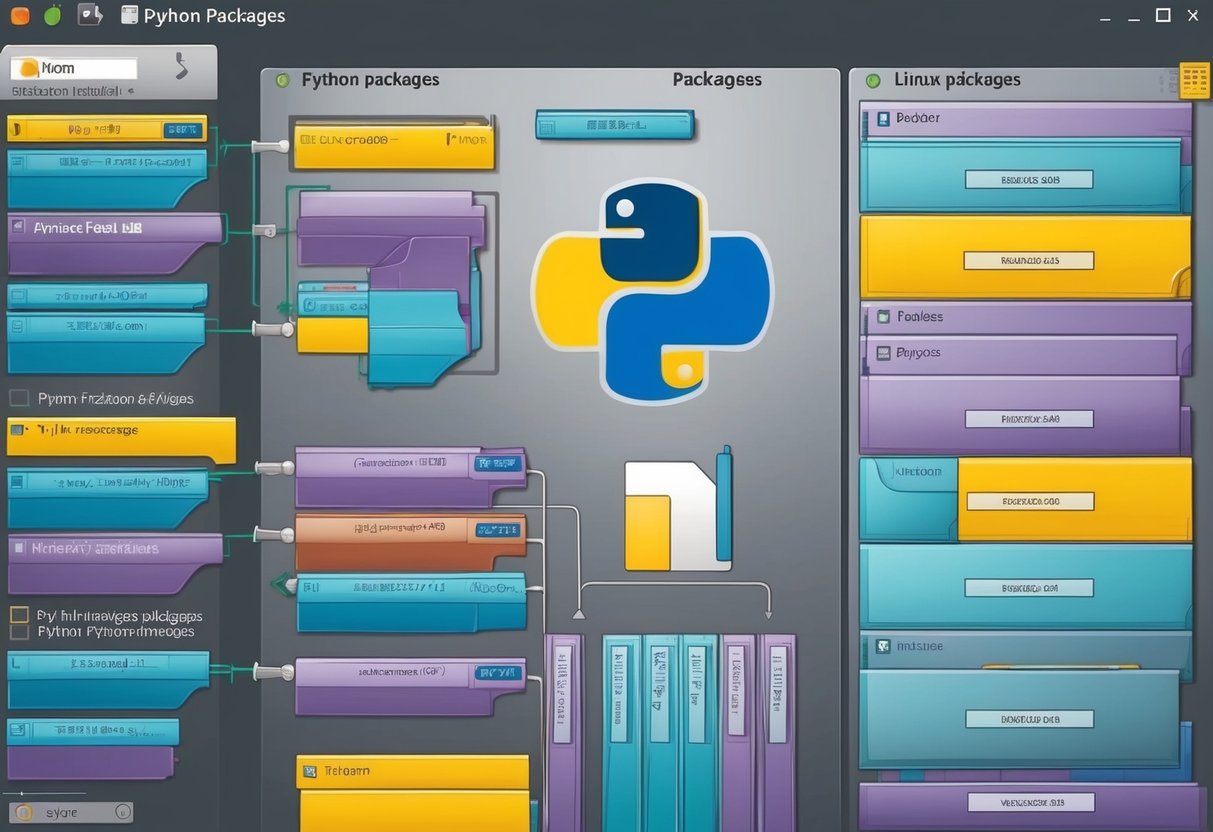Image resolution: width=1213 pixels, height=832 pixels.
Task: Switch to the Linux packages panel header
Action: tap(958, 79)
